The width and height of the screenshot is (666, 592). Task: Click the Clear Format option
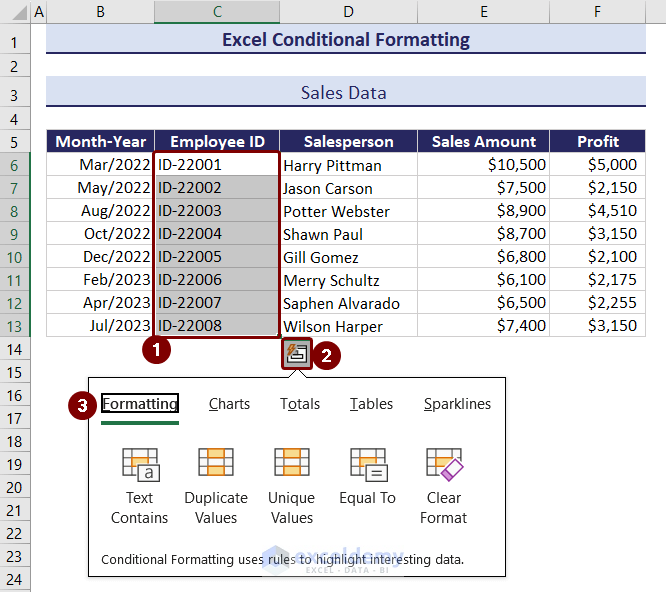444,486
